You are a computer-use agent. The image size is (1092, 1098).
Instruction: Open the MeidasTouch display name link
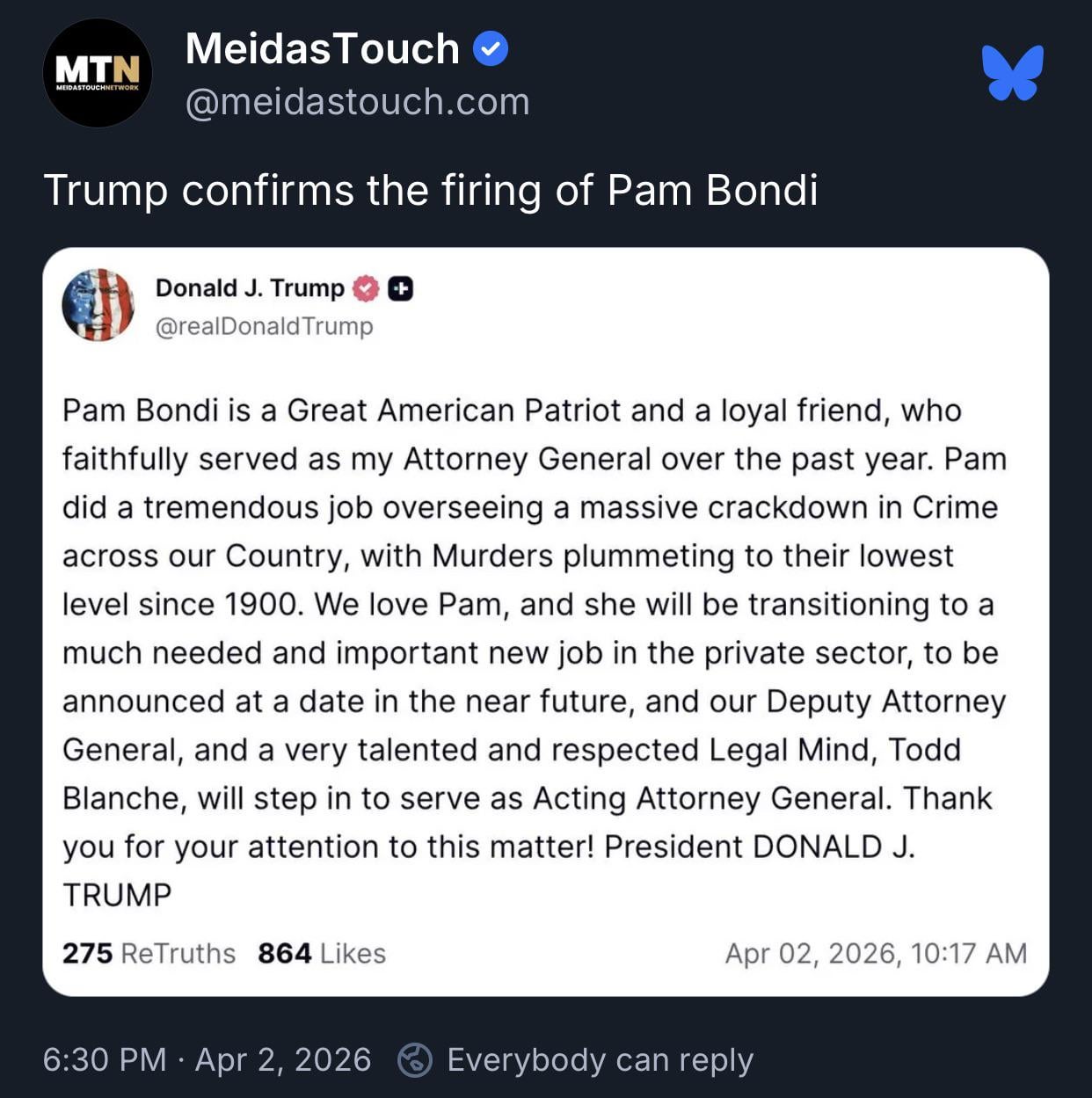pos(322,49)
